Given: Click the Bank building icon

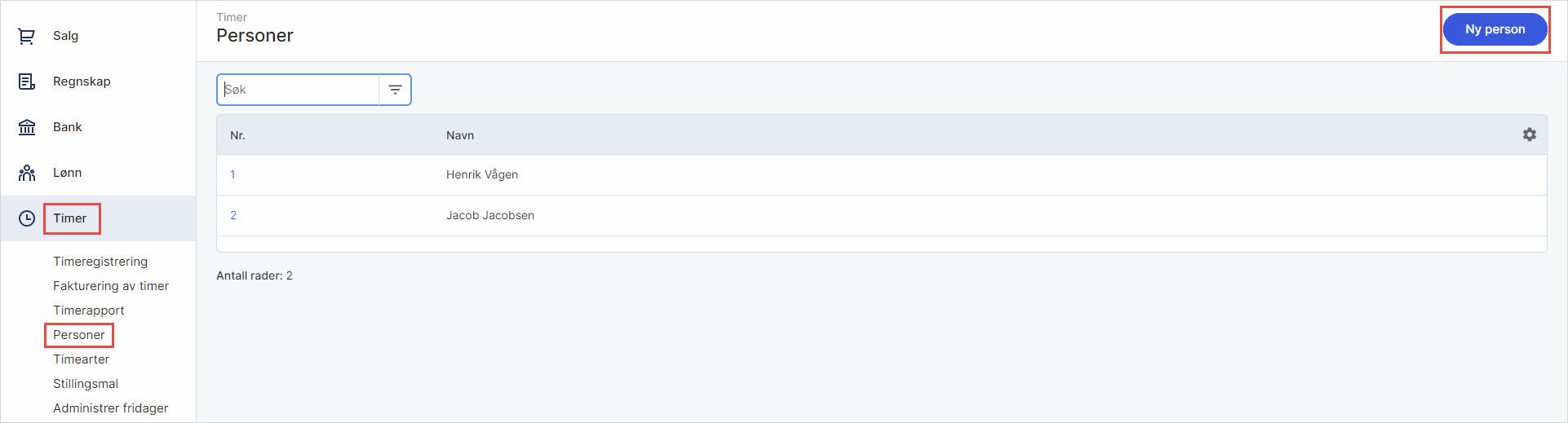Looking at the screenshot, I should (27, 127).
